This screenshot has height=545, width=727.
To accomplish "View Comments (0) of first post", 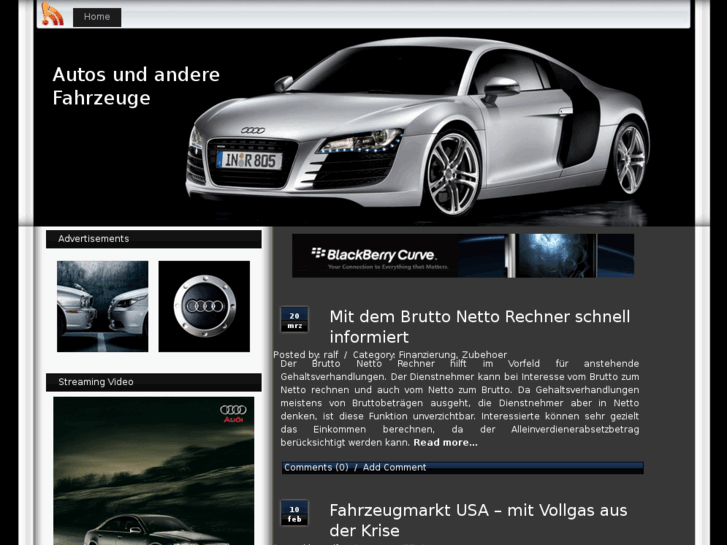I will [x=316, y=468].
